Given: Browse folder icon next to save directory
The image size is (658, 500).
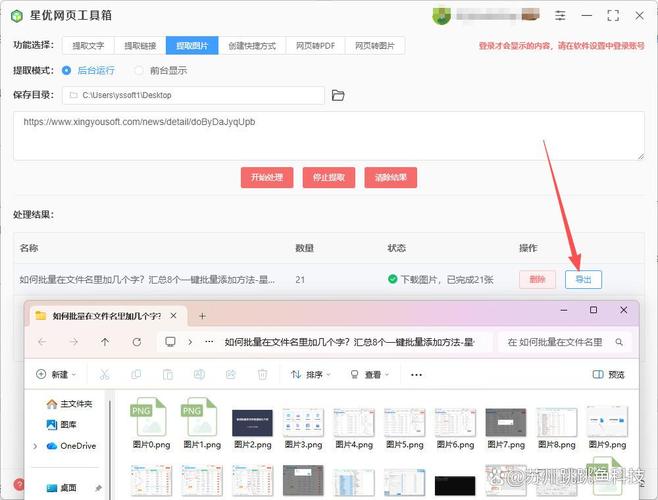Looking at the screenshot, I should pyautogui.click(x=338, y=95).
